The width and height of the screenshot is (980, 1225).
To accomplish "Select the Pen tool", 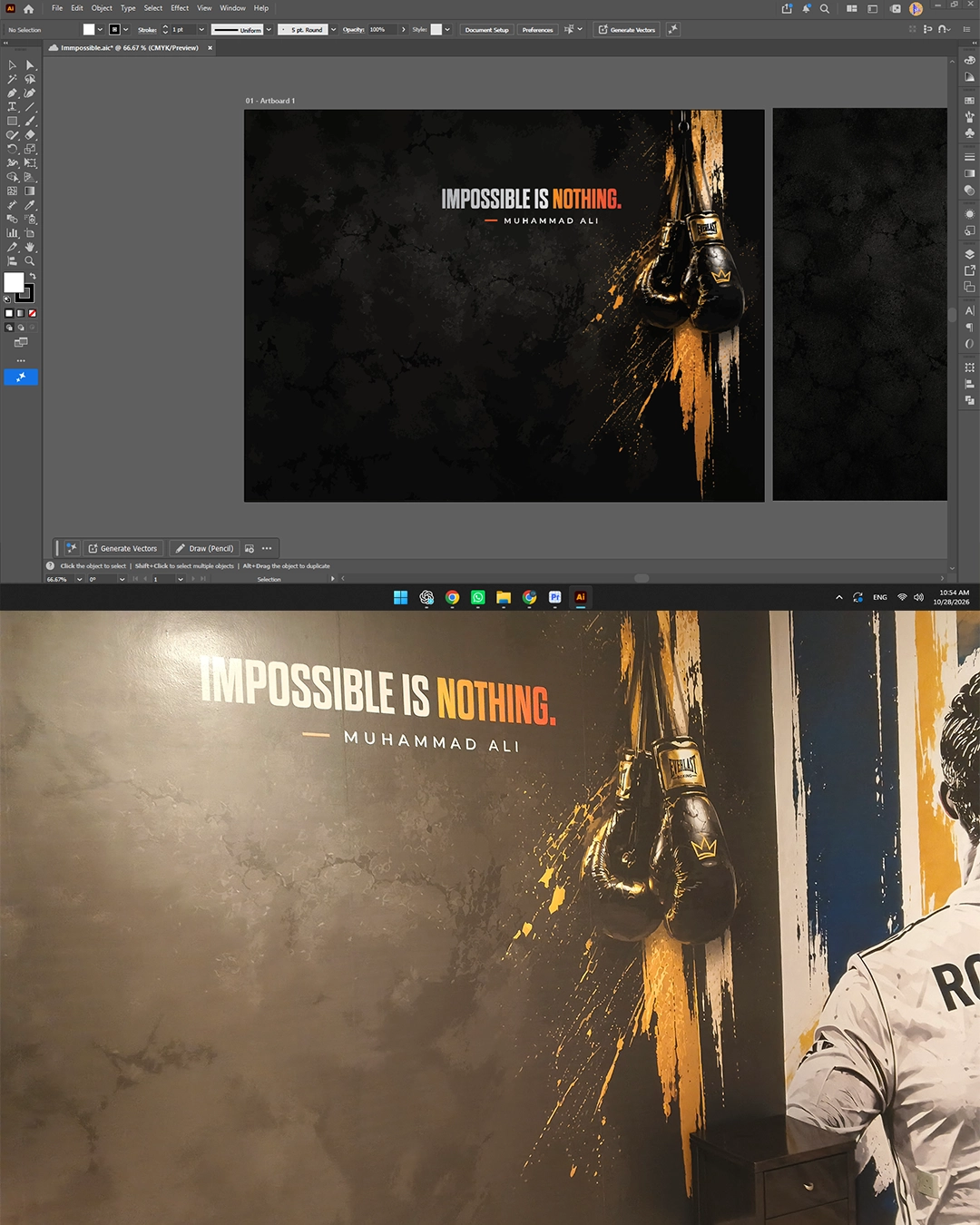I will click(12, 93).
